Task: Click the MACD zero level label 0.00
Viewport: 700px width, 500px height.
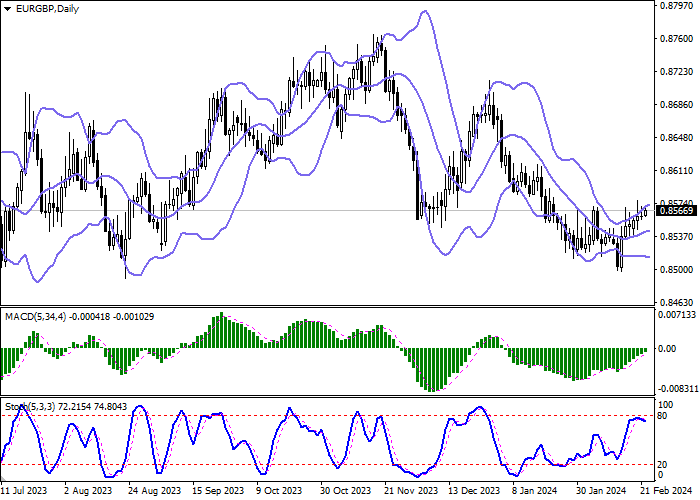Action: point(667,349)
